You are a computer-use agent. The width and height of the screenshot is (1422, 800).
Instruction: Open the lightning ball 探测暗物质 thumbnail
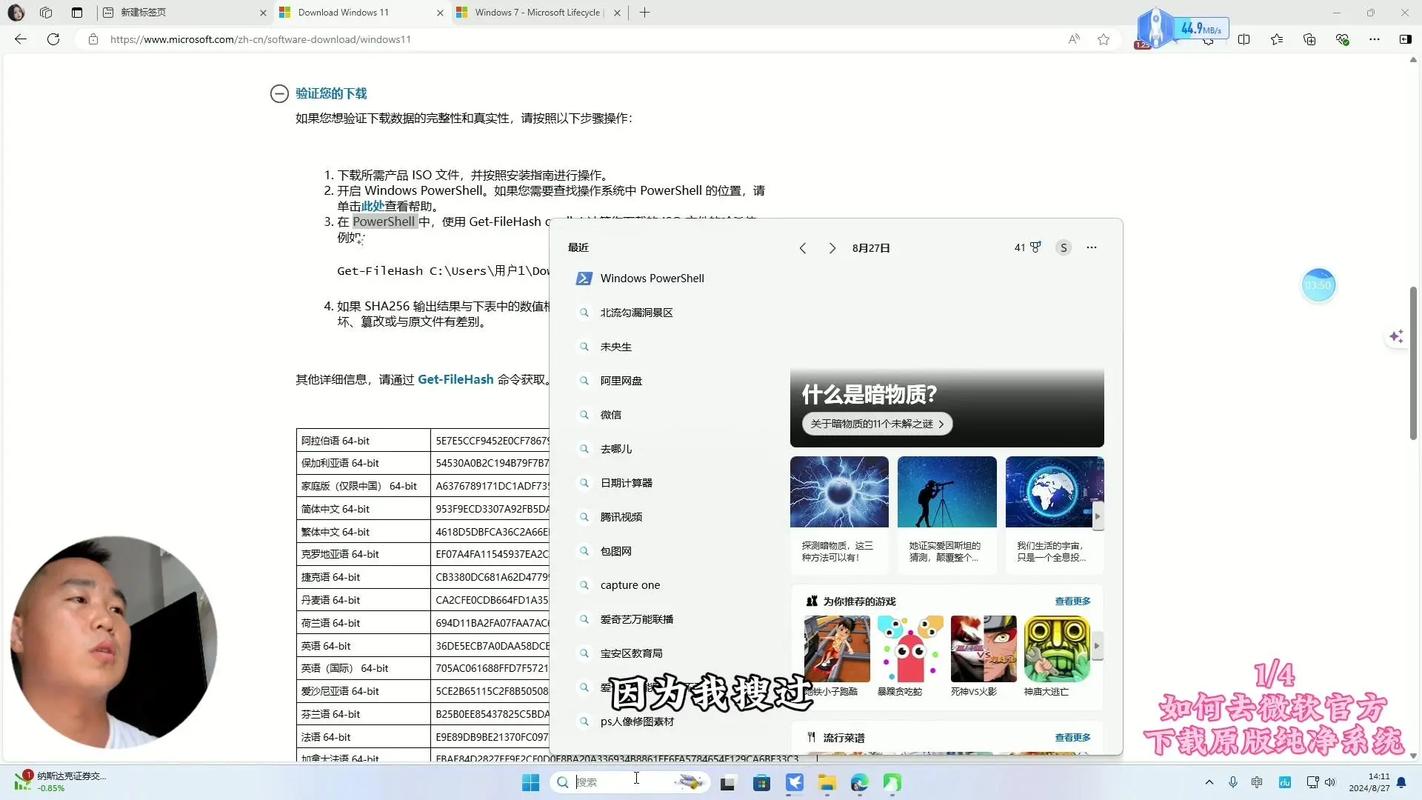[x=839, y=492]
